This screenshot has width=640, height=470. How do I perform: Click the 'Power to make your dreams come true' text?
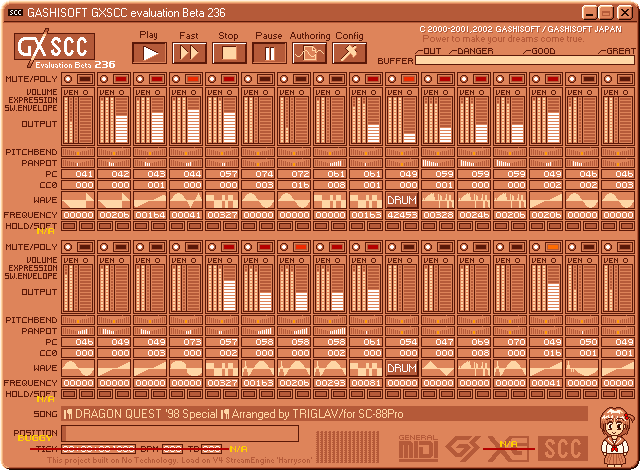pos(503,39)
